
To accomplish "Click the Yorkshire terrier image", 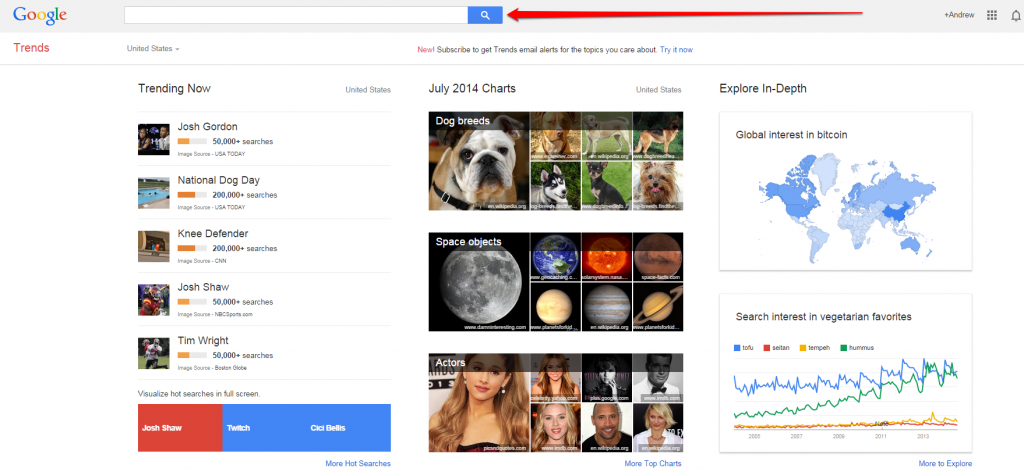I will tap(658, 186).
